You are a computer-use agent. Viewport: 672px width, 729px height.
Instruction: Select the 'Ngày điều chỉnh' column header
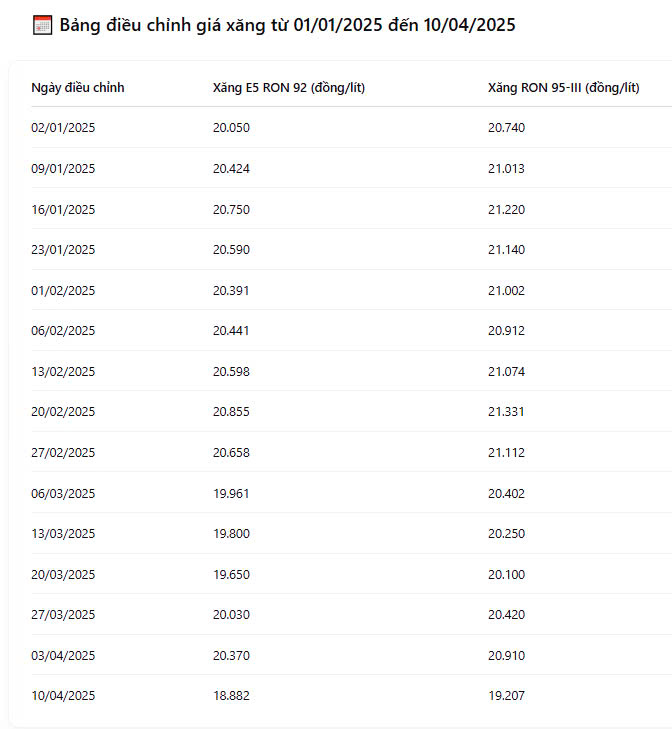78,87
